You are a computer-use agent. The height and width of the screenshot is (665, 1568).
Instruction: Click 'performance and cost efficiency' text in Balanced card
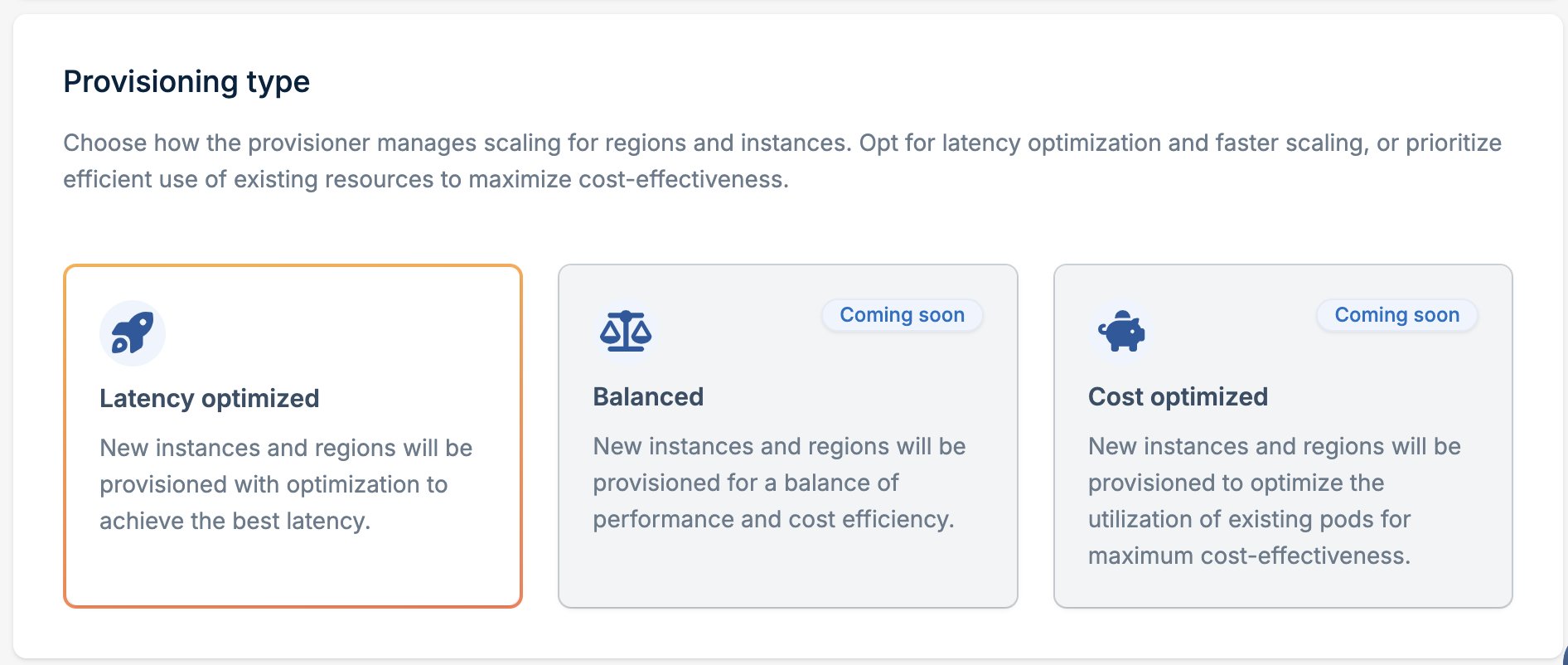click(x=773, y=519)
